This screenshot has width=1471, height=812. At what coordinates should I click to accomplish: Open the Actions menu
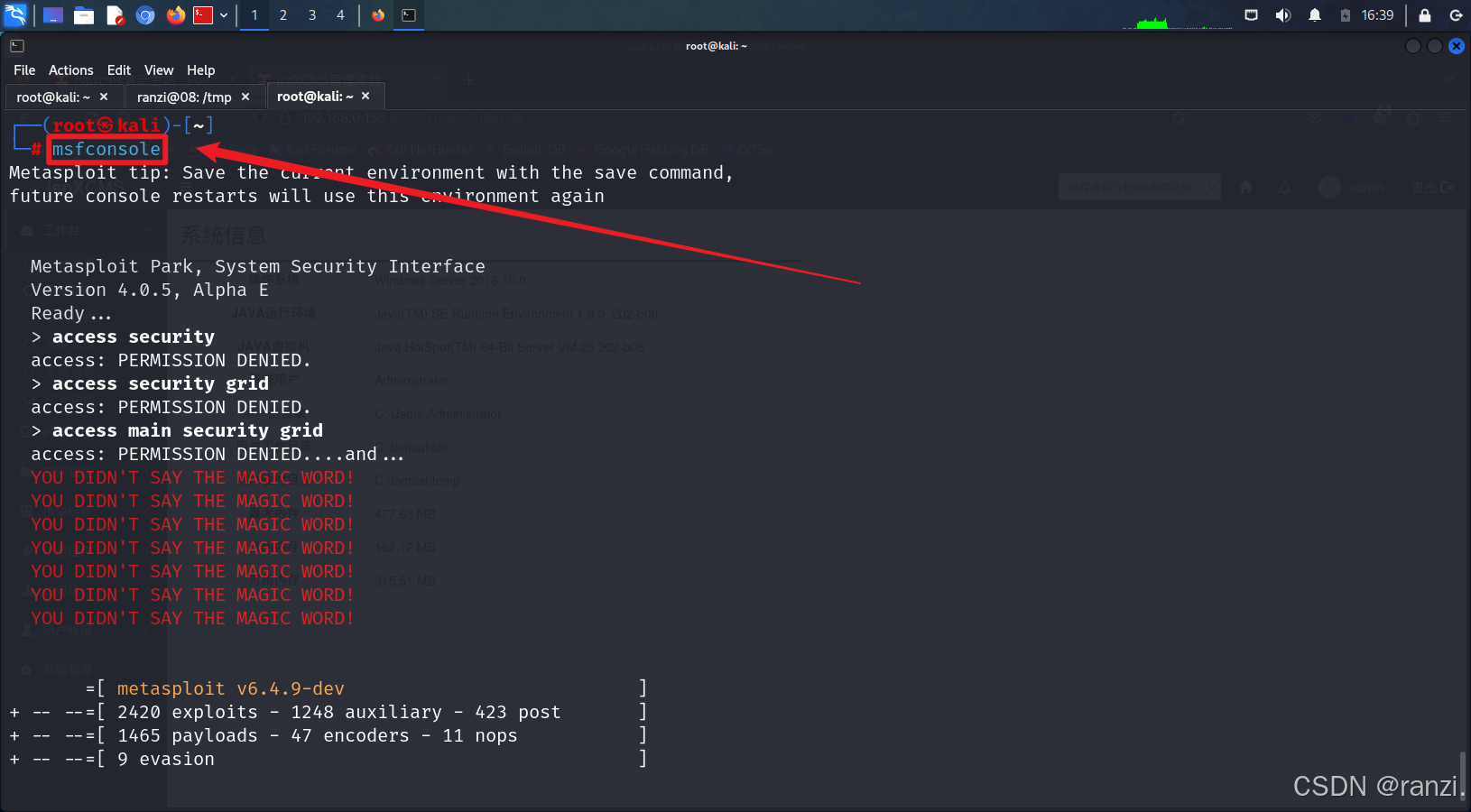pos(70,70)
